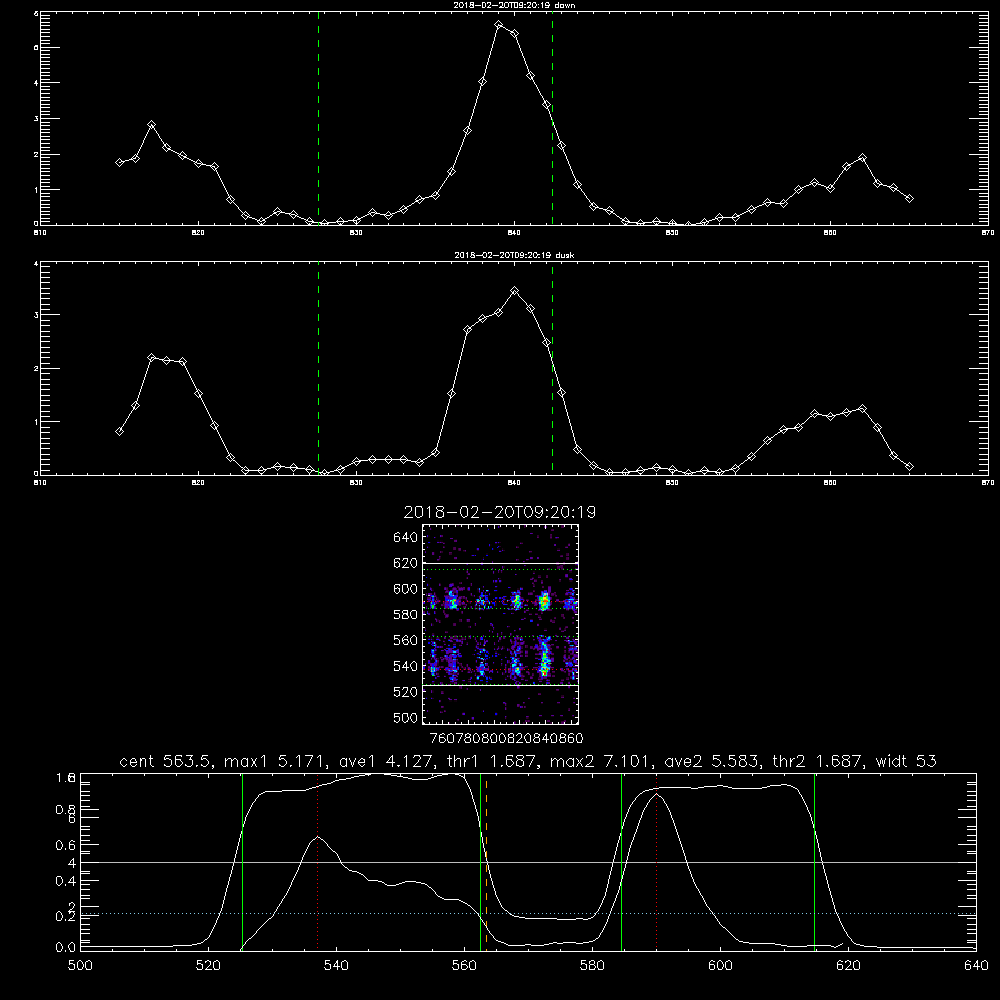Select the orange dashed centre line in bottom plot
Screen dimensions: 1000x1000
[x=487, y=862]
